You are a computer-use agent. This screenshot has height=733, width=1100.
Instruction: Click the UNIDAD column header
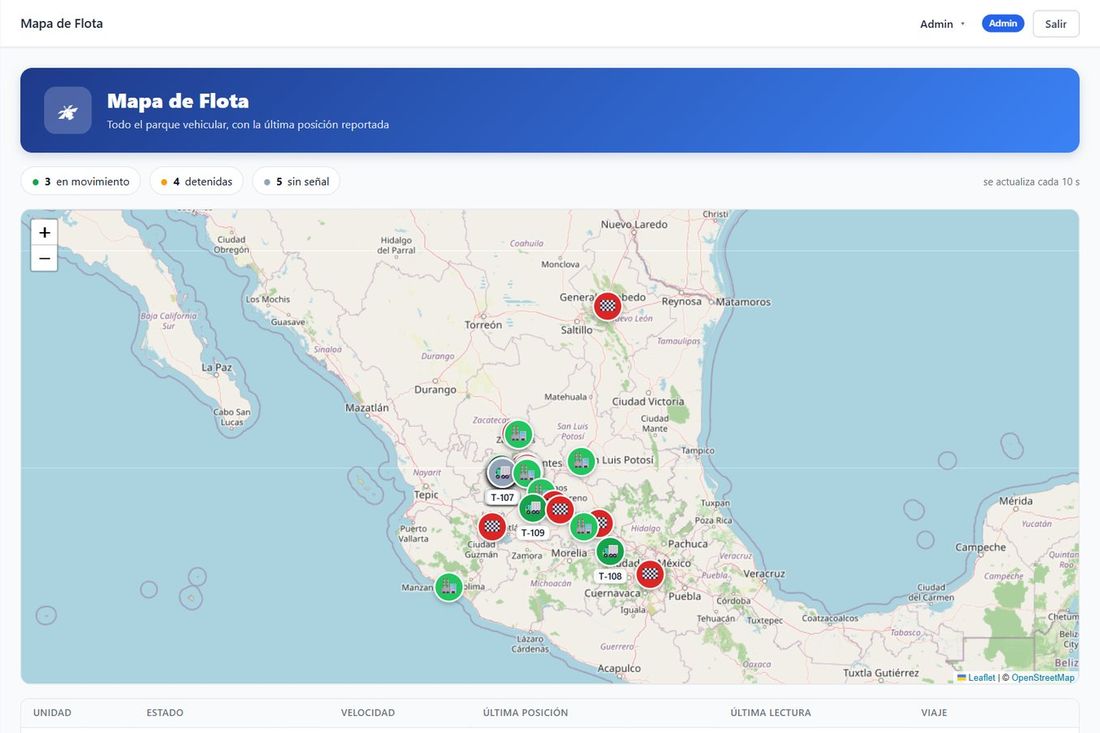(53, 713)
